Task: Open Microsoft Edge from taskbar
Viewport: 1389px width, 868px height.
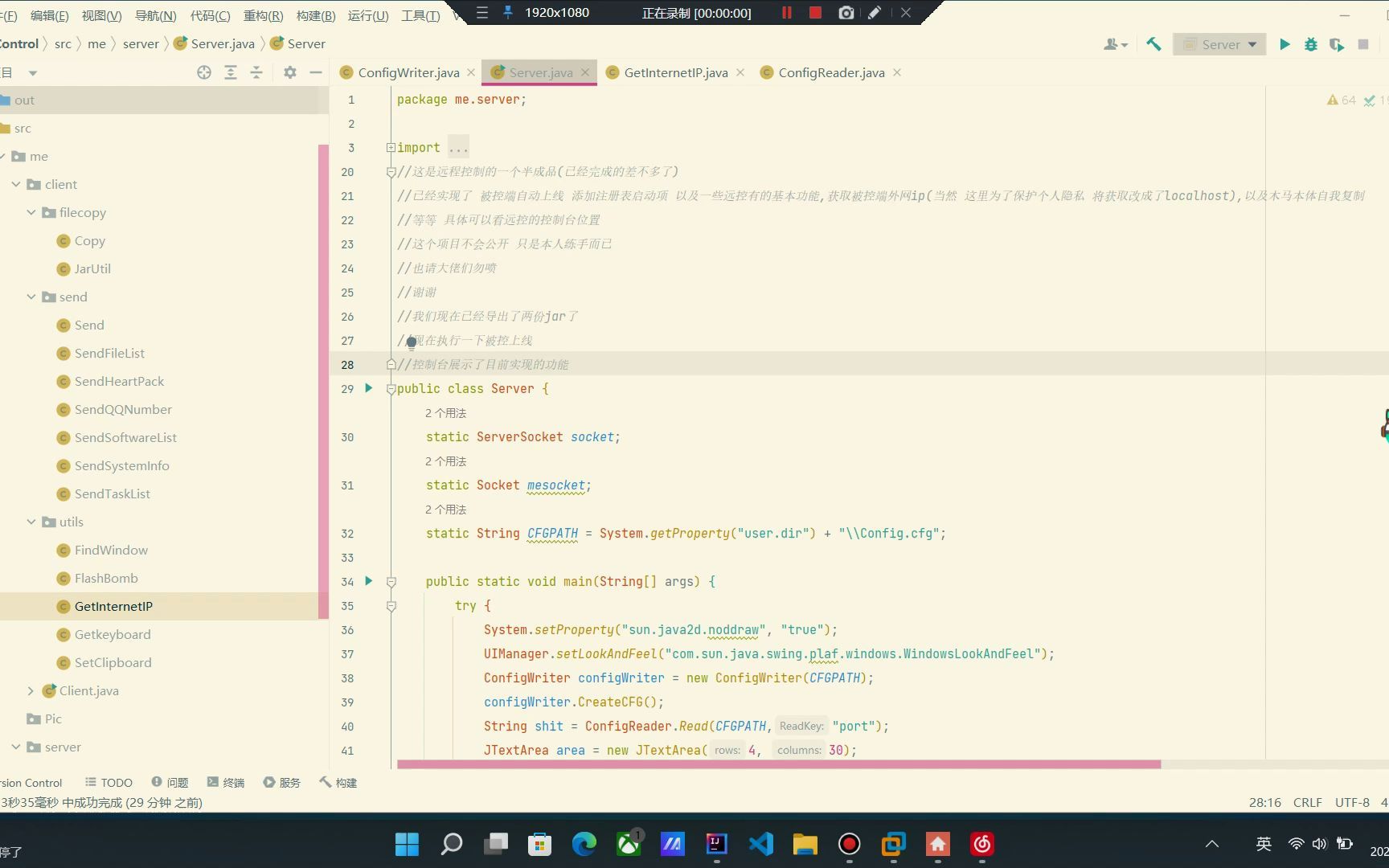Action: 584,844
